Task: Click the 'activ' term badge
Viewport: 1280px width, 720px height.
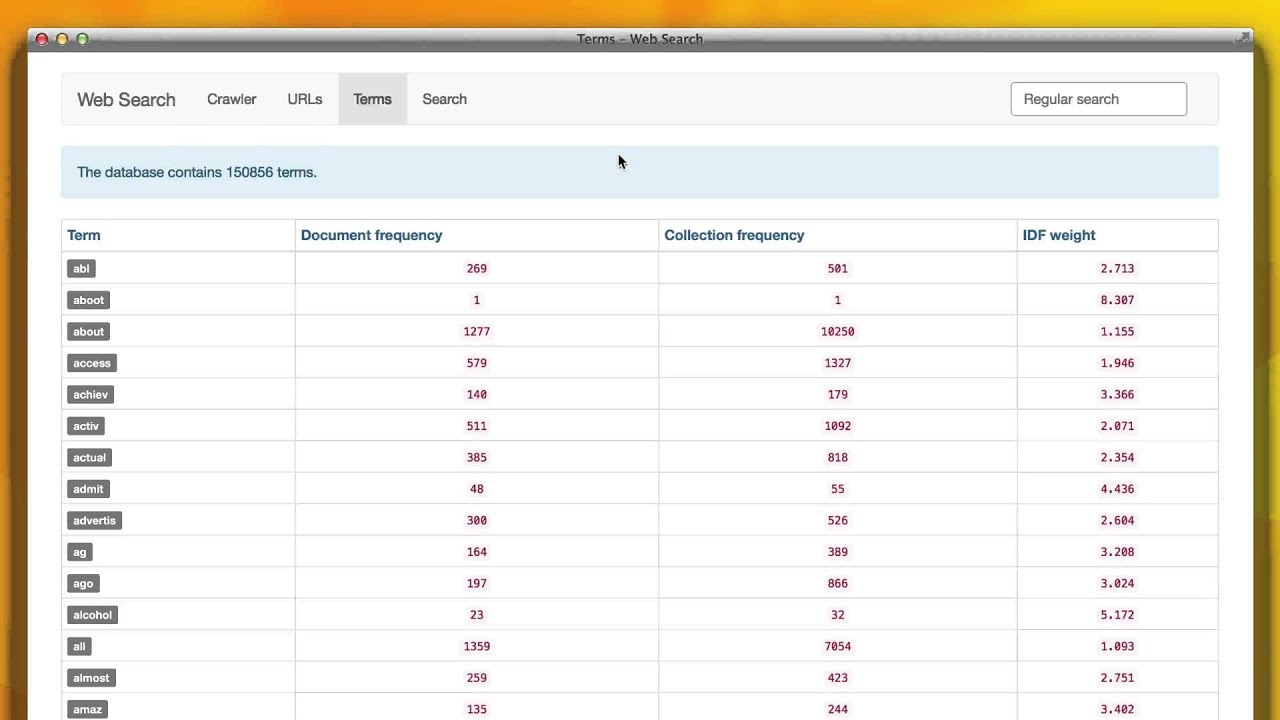Action: 86,426
